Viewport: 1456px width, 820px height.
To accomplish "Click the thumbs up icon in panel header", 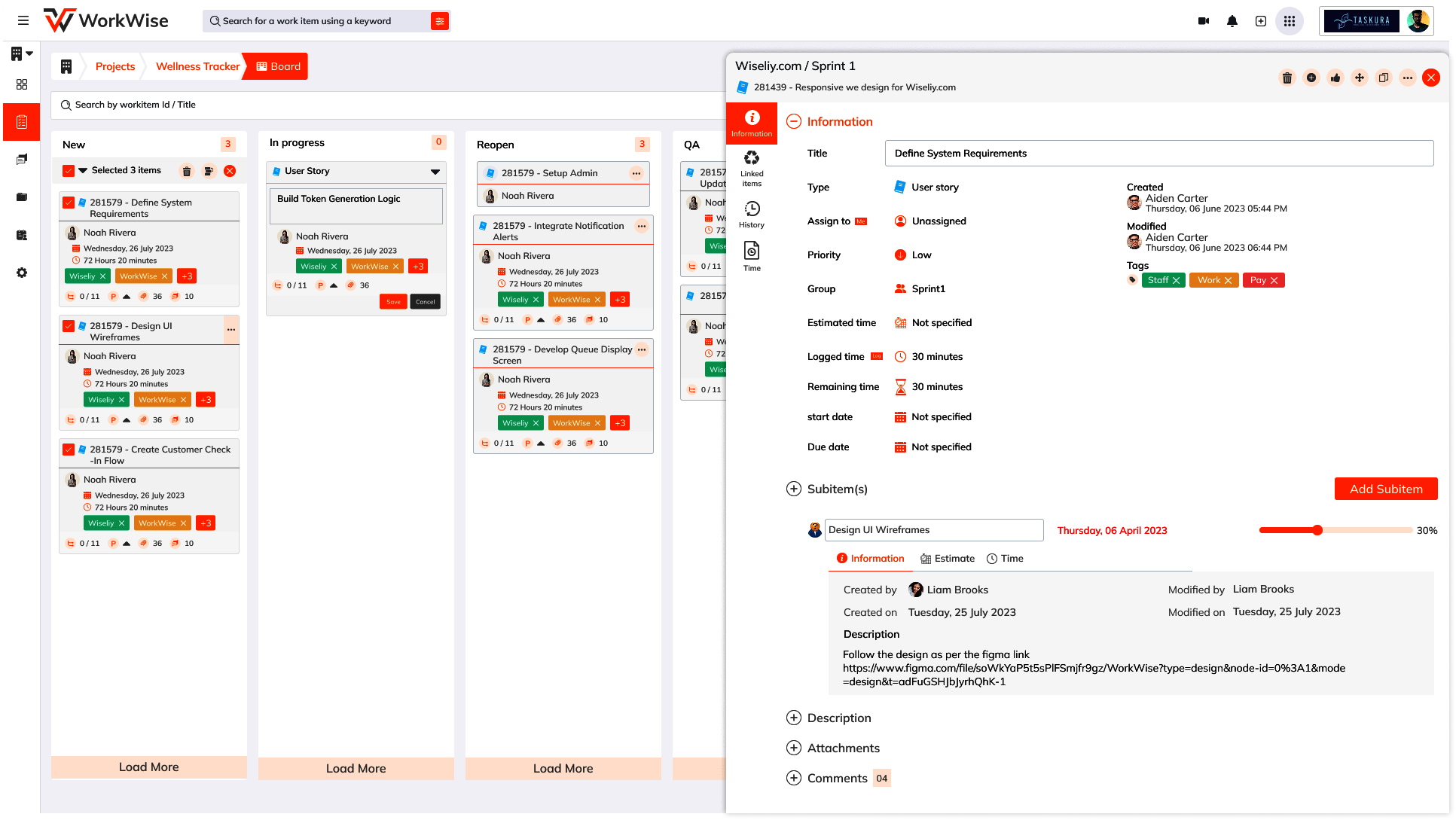I will point(1335,78).
